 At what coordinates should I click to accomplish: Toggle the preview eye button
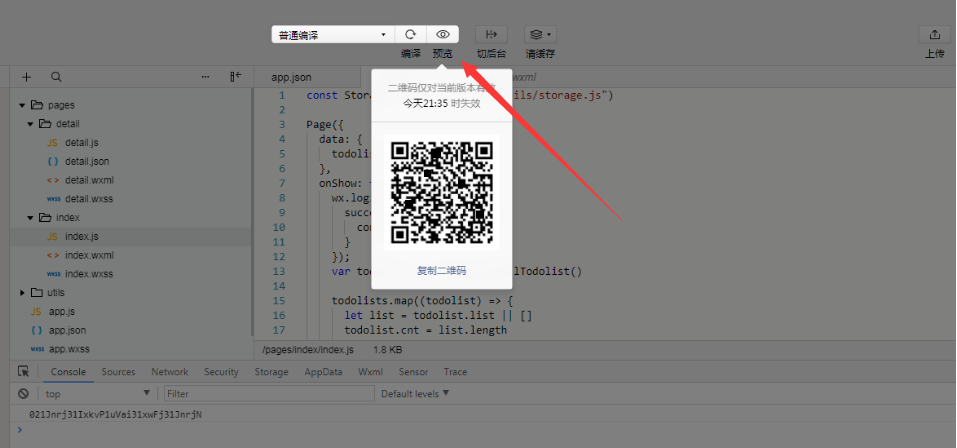(x=442, y=34)
